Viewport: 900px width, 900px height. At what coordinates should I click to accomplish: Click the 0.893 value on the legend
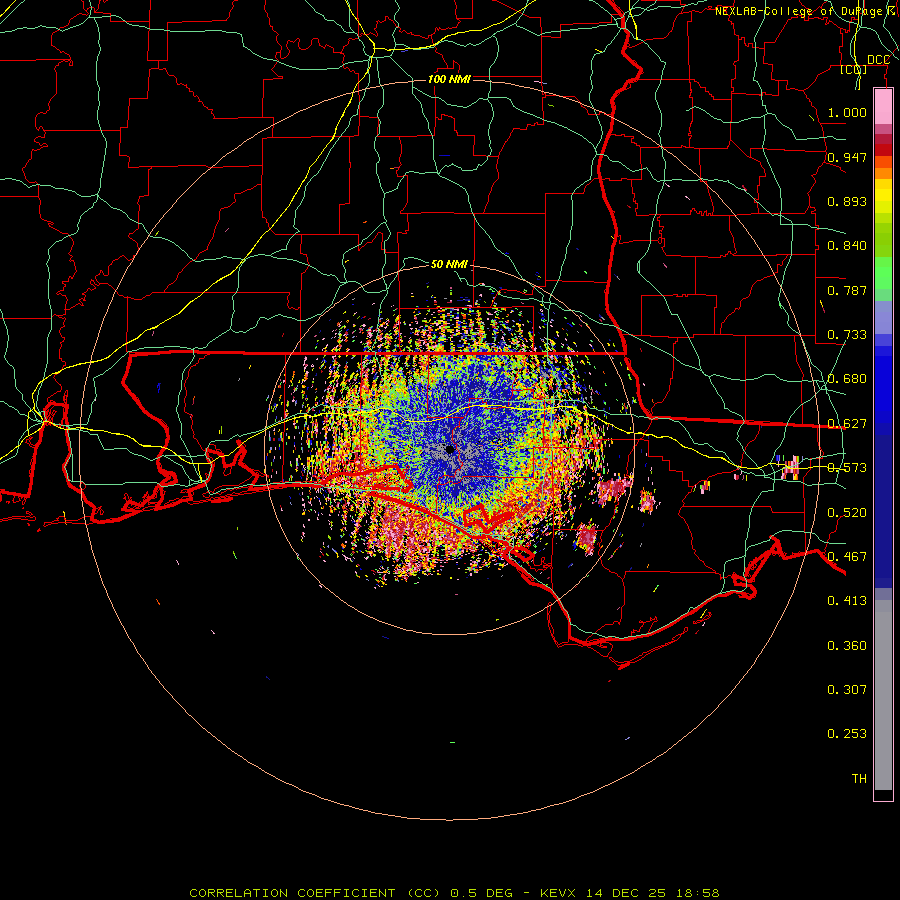[x=847, y=201]
